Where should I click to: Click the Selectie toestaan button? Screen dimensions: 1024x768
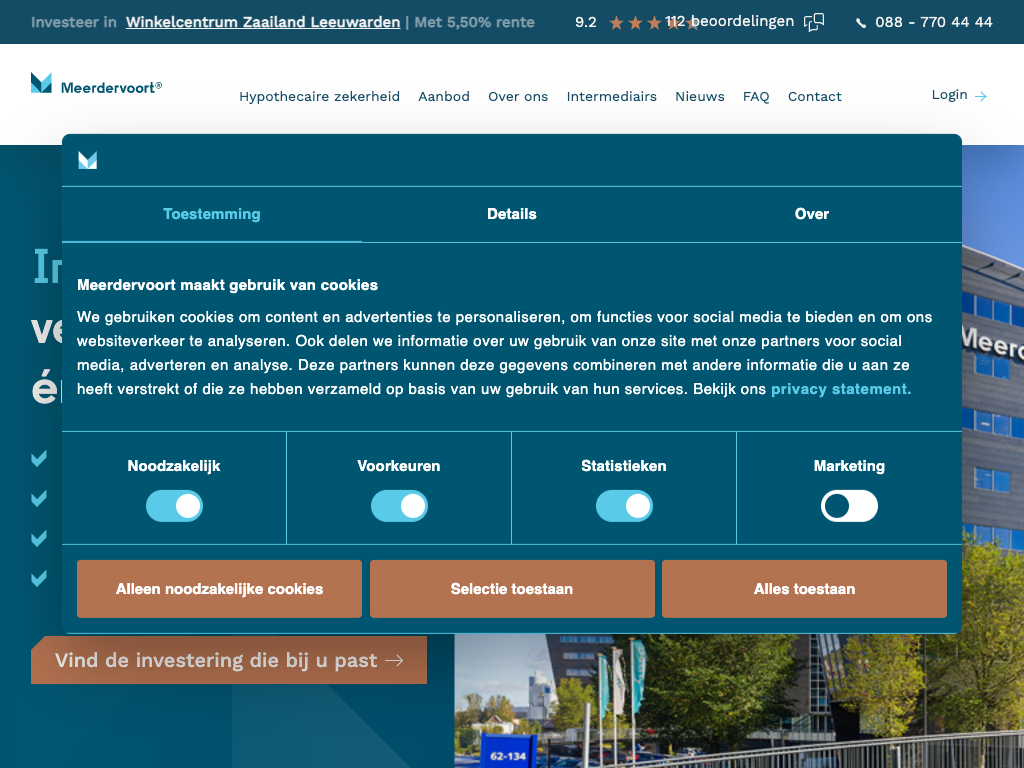[x=512, y=589]
